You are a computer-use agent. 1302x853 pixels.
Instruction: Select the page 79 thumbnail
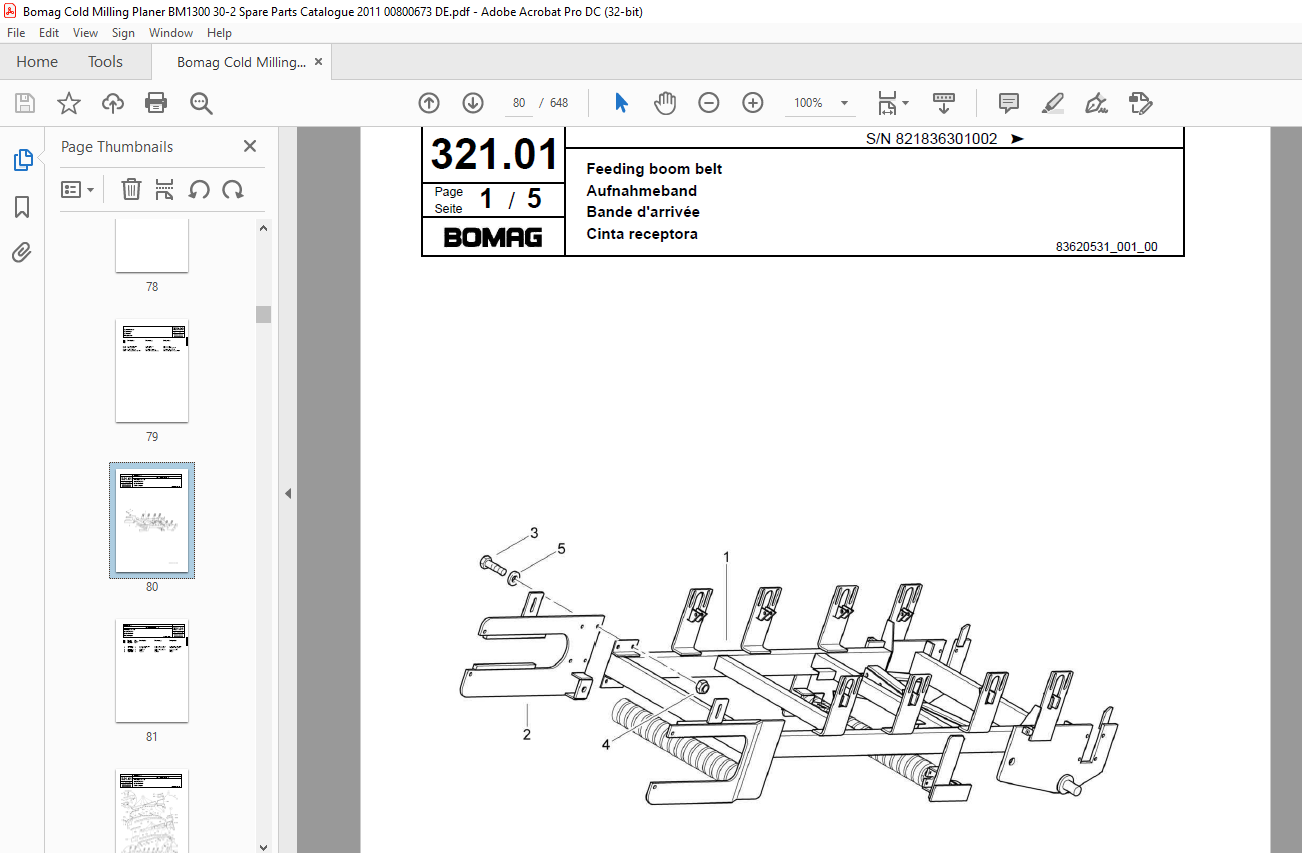point(152,371)
